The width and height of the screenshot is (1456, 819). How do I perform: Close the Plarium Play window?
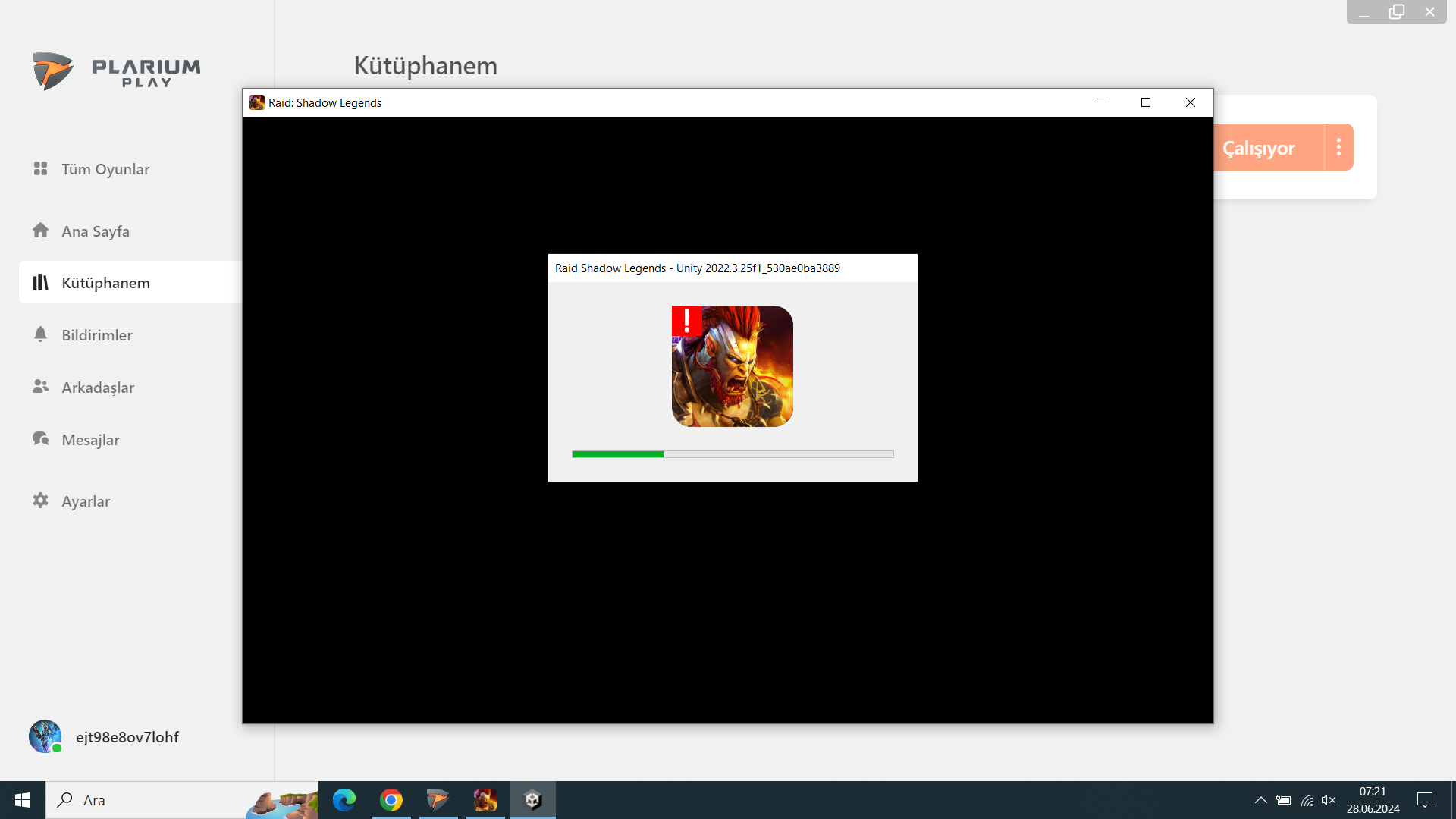pos(1430,12)
